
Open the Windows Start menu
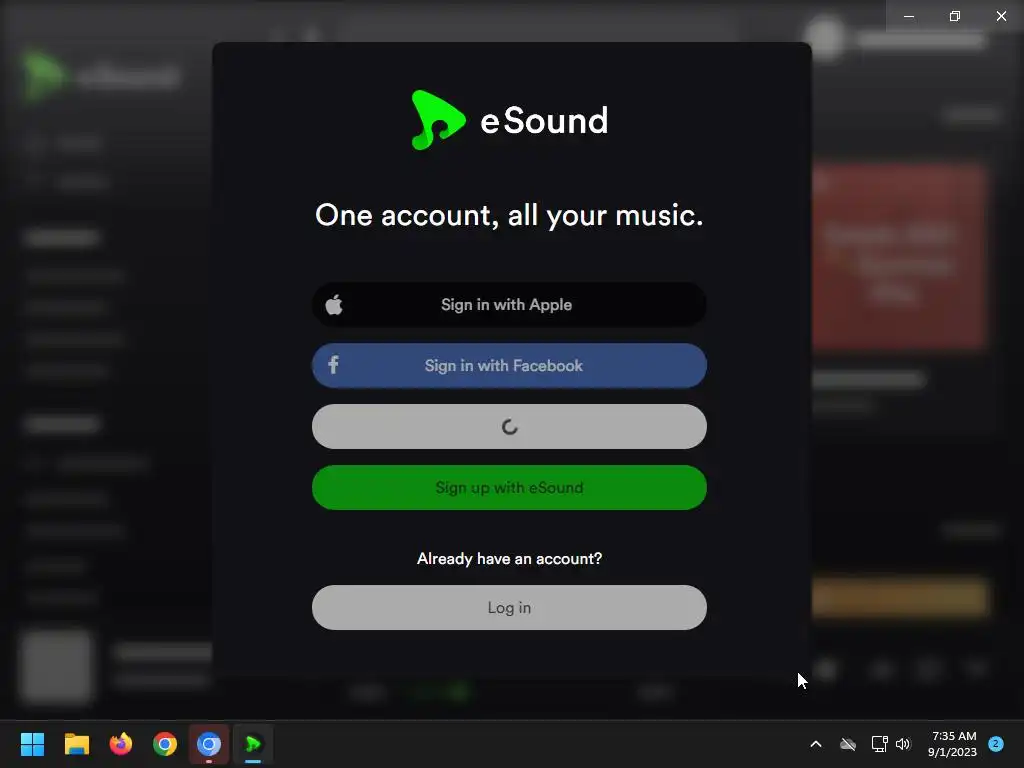(x=32, y=744)
